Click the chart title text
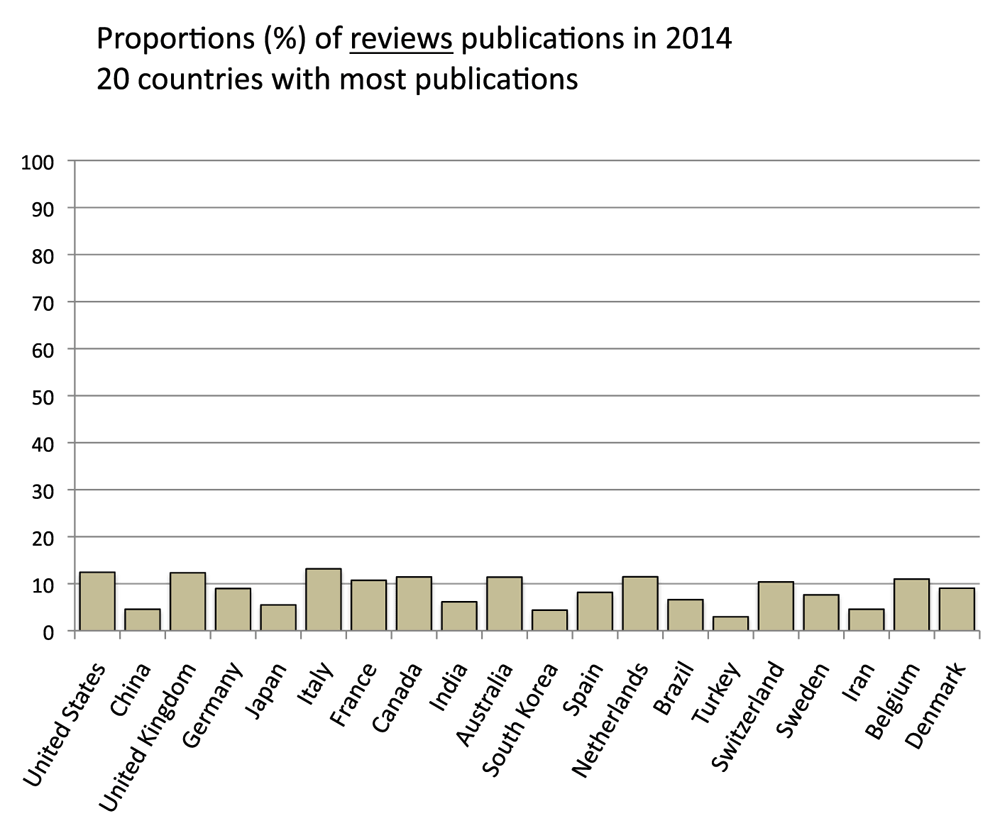 [414, 41]
